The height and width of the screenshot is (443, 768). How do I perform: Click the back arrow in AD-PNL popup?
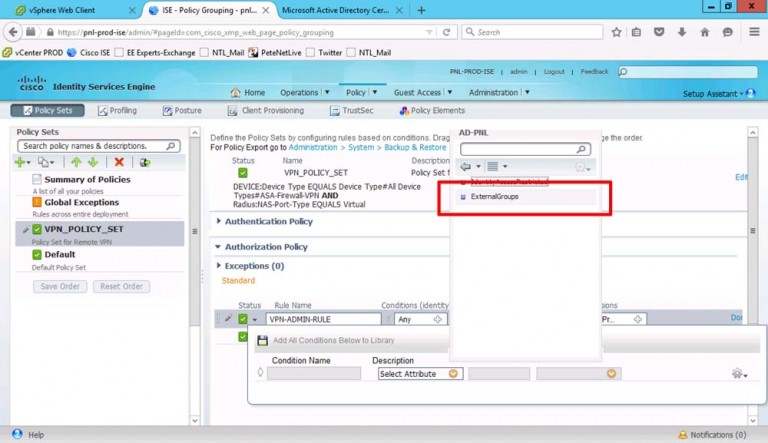(x=466, y=167)
